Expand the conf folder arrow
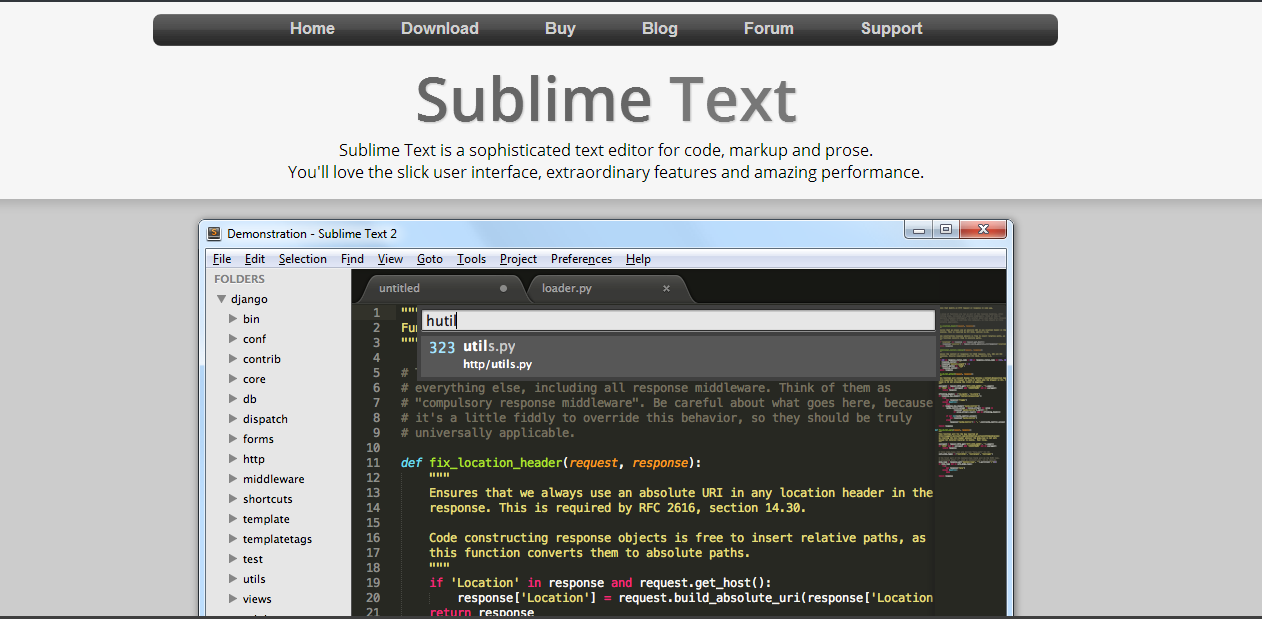The height and width of the screenshot is (619, 1262). (x=233, y=339)
